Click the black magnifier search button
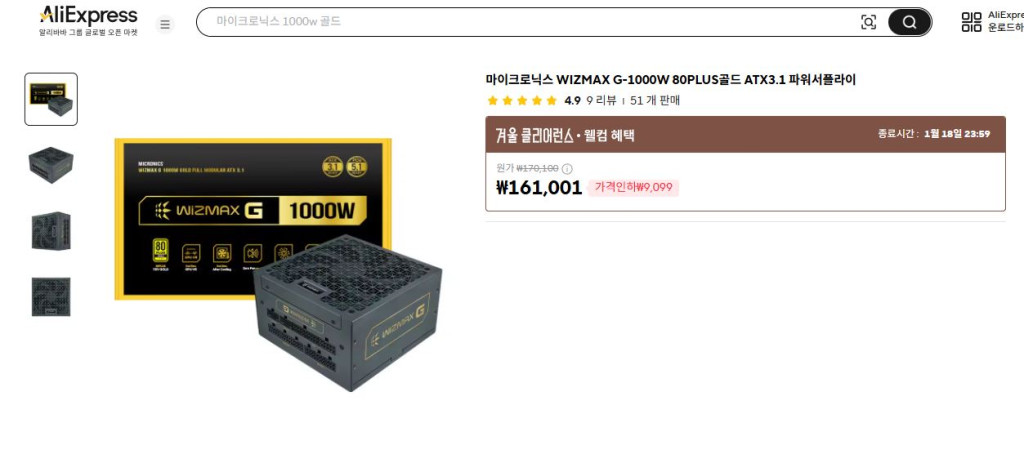1024x454 pixels. tap(909, 22)
